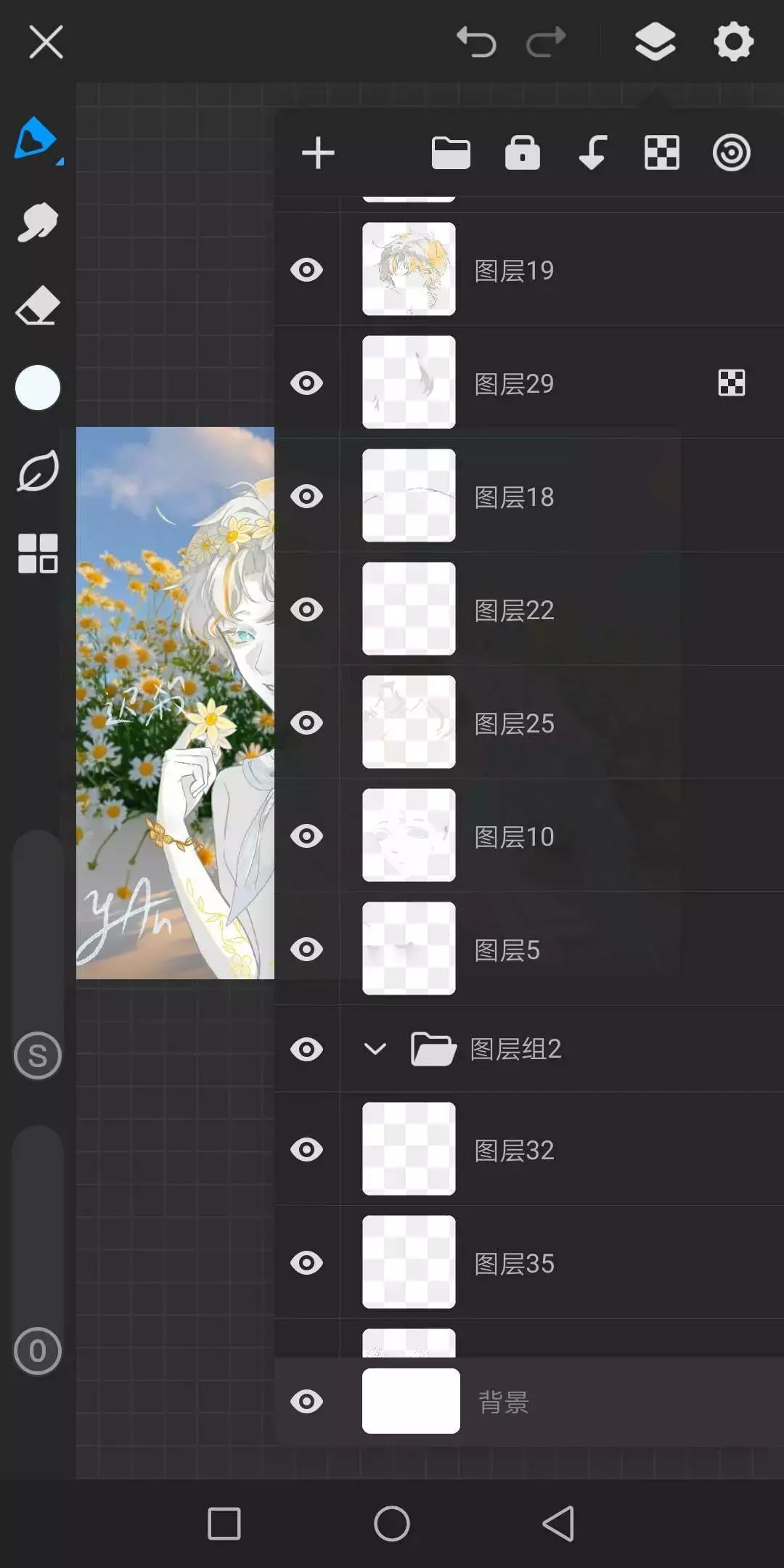Create a new layer group folder
This screenshot has width=784, height=1568.
click(x=451, y=153)
